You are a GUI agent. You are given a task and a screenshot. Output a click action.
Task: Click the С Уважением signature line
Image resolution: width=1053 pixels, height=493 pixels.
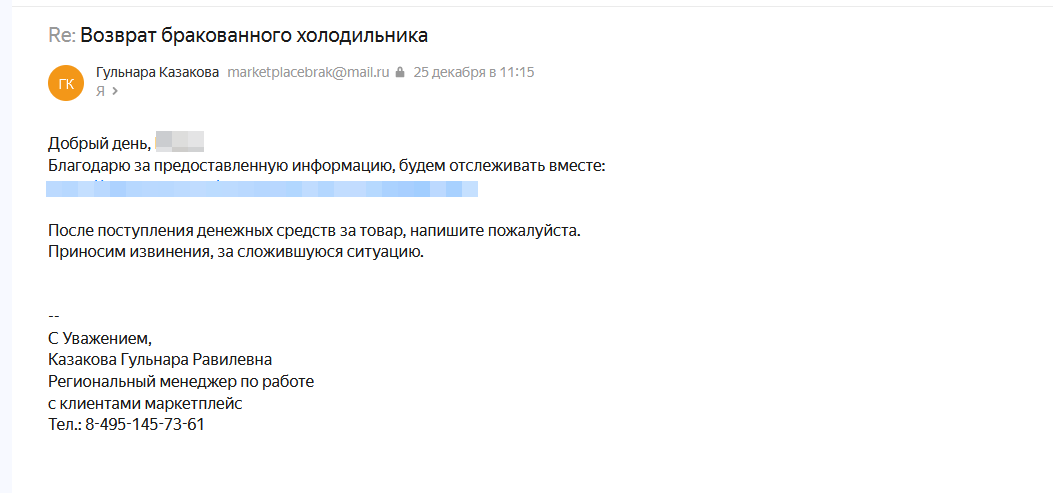click(x=100, y=338)
